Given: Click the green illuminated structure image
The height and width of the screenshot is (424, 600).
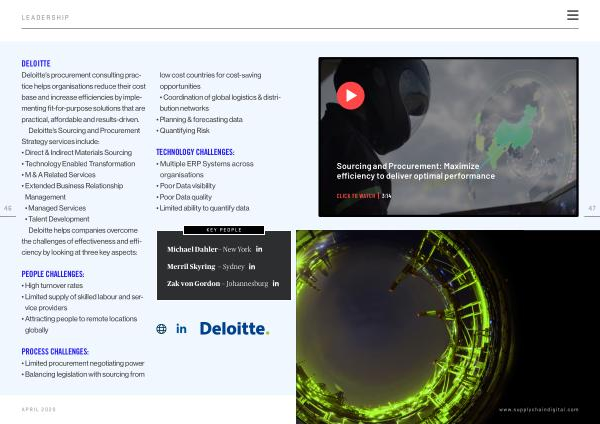Looking at the screenshot, I should tap(448, 327).
